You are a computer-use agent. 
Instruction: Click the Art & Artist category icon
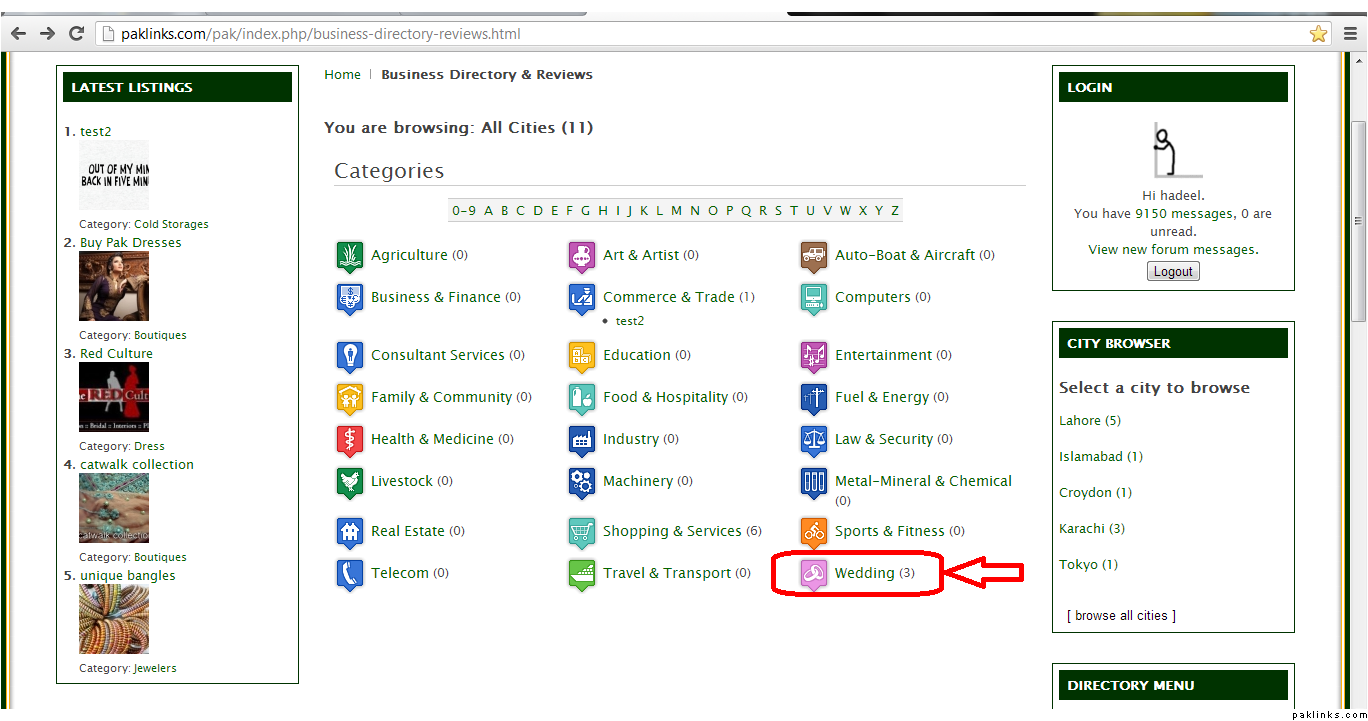coord(581,256)
